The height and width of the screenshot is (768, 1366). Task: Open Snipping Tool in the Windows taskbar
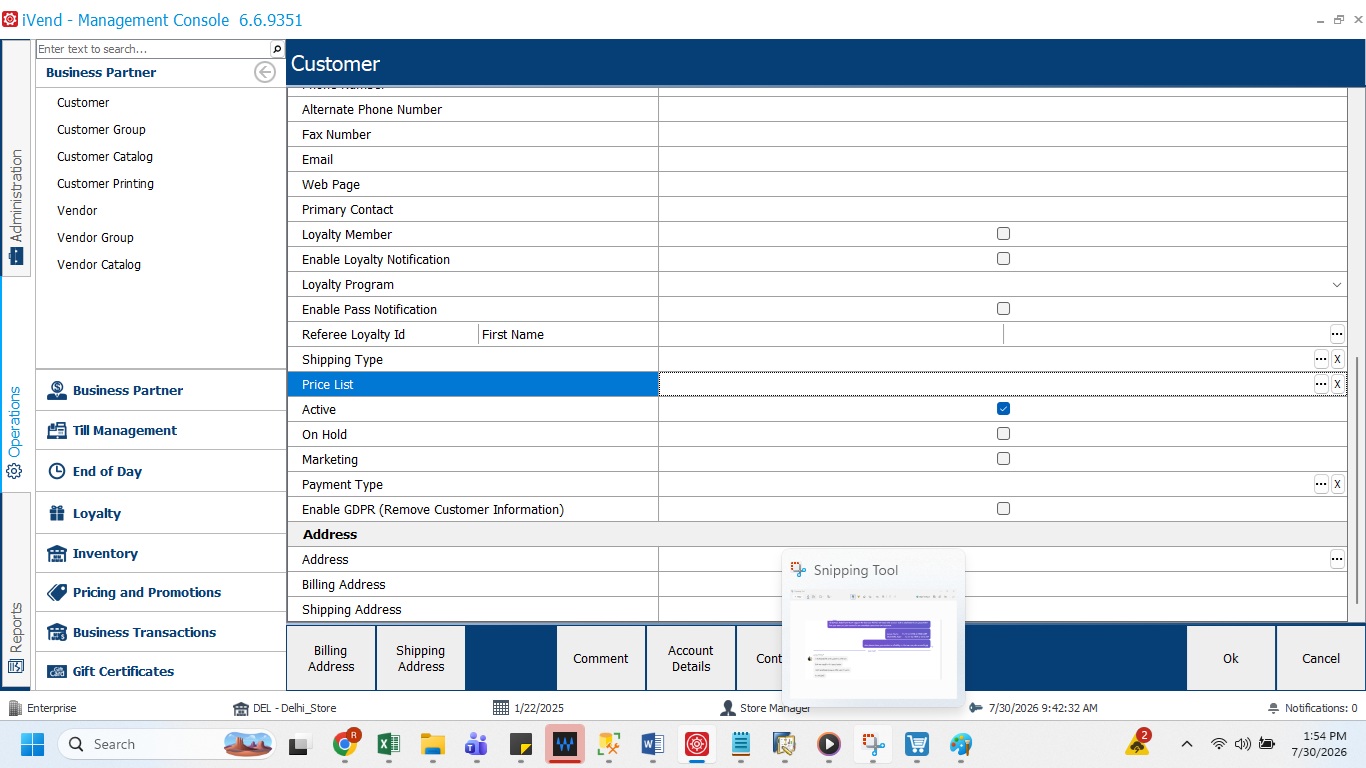click(x=874, y=744)
